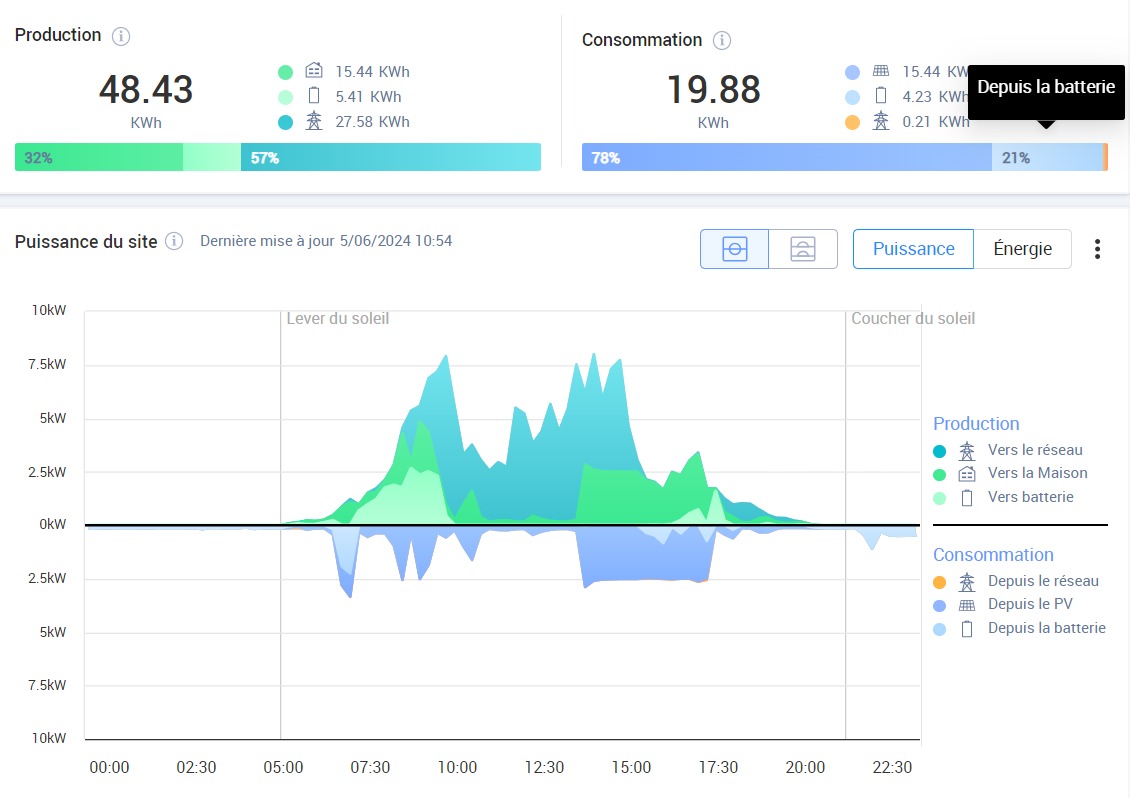The height and width of the screenshot is (798, 1130).
Task: Toggle the Vers la Maison legend series
Action: coord(1036,473)
